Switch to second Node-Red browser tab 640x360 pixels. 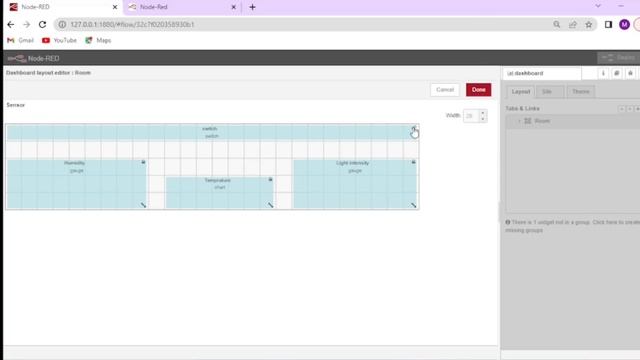click(182, 7)
